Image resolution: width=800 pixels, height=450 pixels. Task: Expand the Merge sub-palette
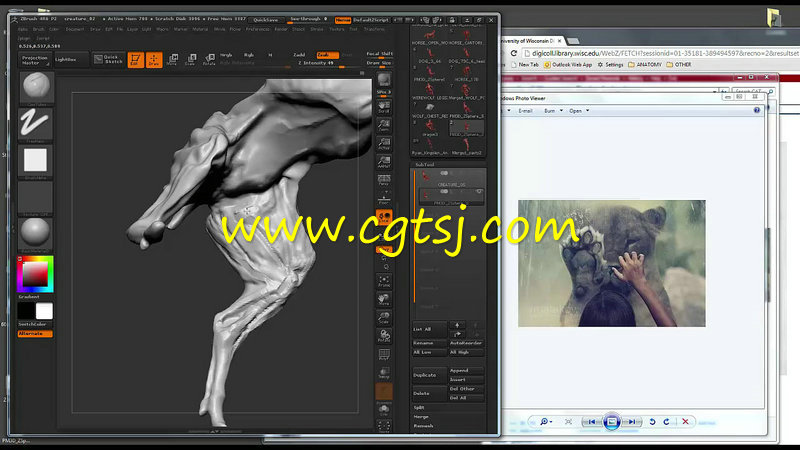tap(420, 417)
